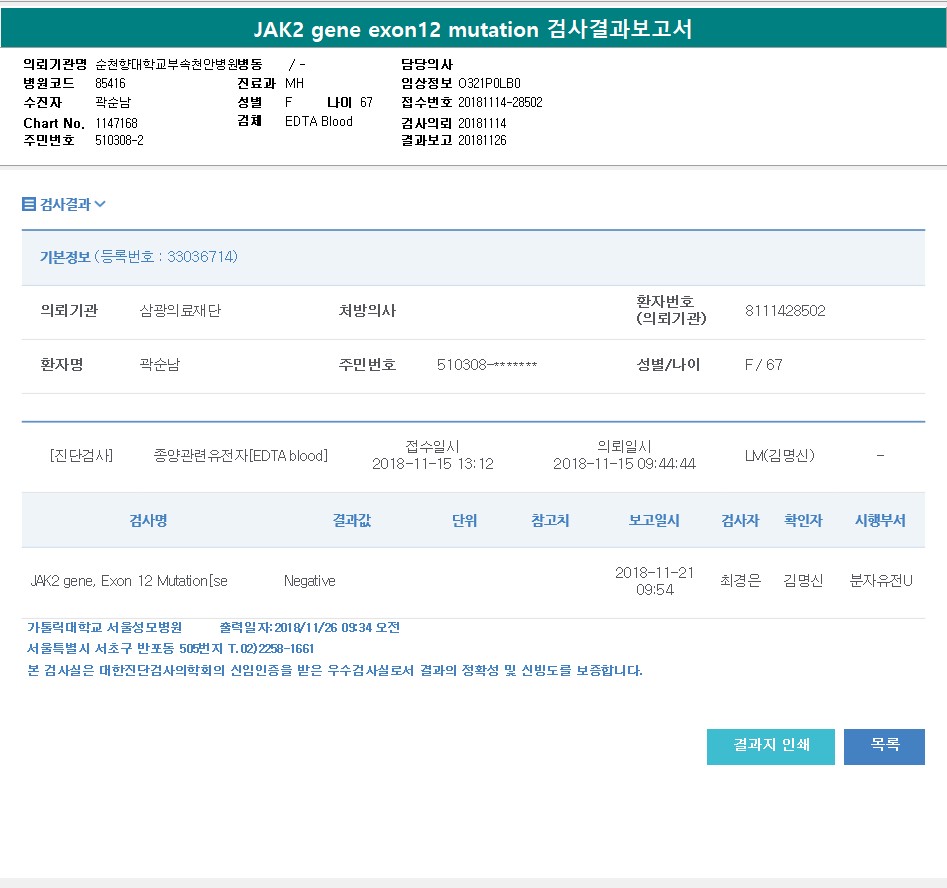This screenshot has width=947, height=888.
Task: Select the 삼광의료재단 institution value
Action: click(180, 311)
